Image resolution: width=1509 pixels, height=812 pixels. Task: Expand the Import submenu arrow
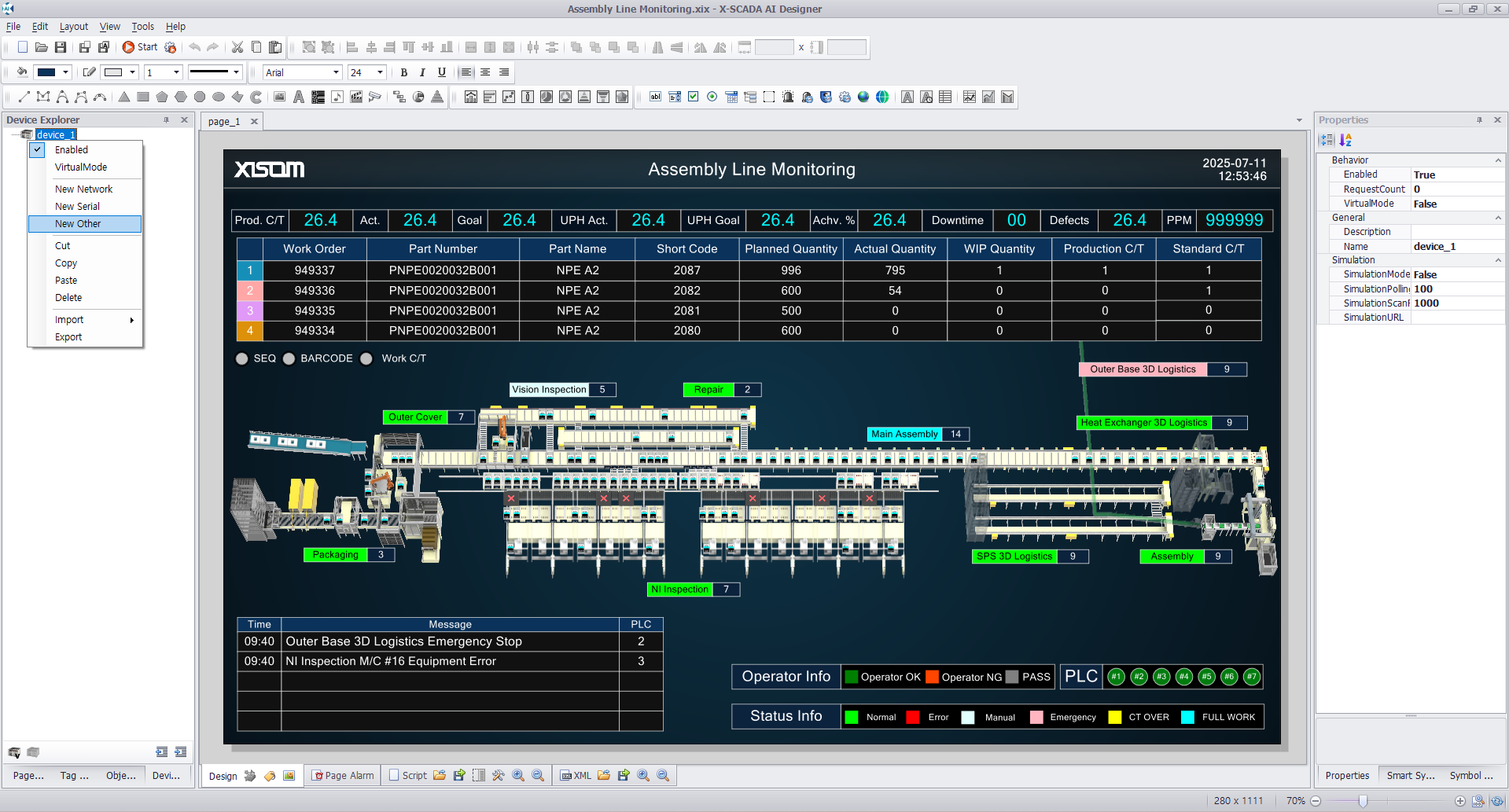[x=131, y=320]
